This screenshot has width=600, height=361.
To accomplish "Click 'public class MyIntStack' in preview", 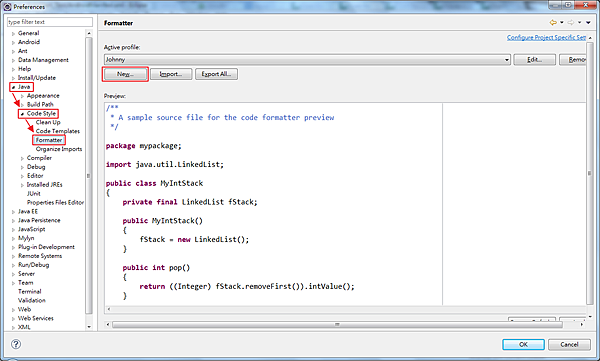I will (x=154, y=183).
